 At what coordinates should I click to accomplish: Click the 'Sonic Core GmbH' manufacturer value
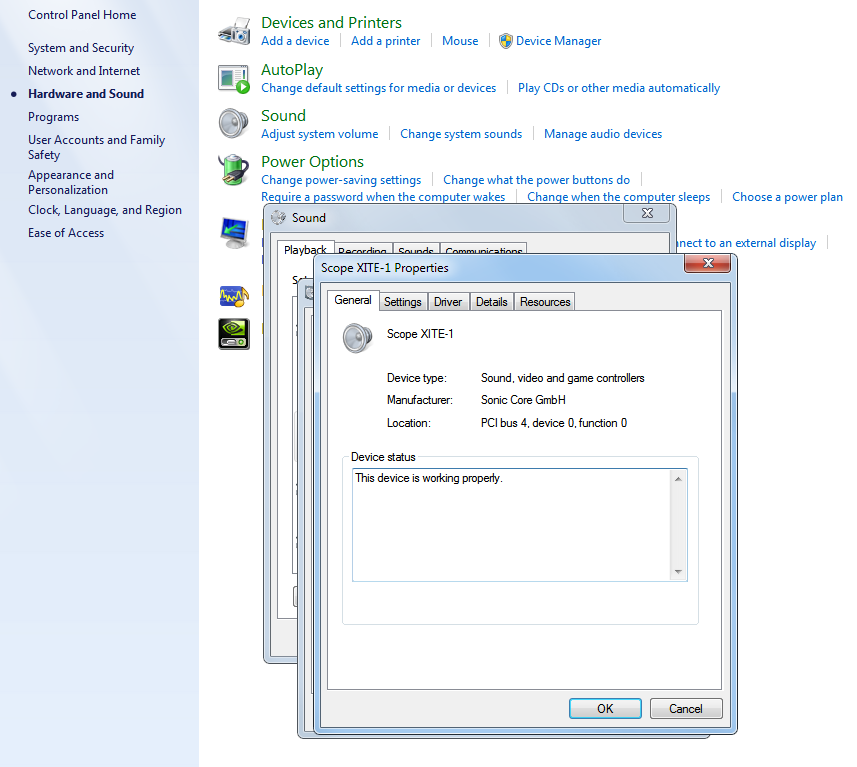[x=523, y=400]
